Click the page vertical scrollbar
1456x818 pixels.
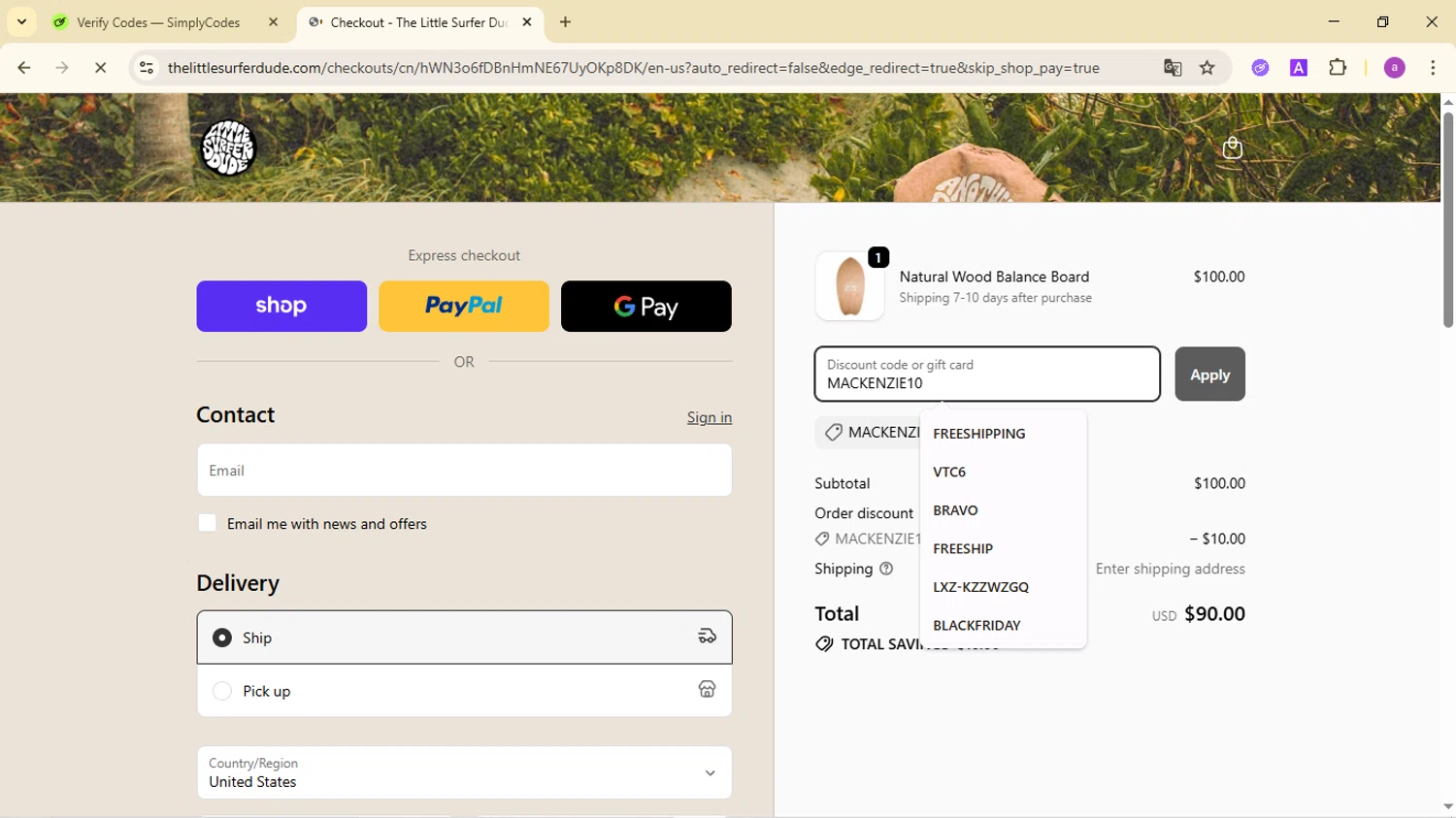[1447, 219]
